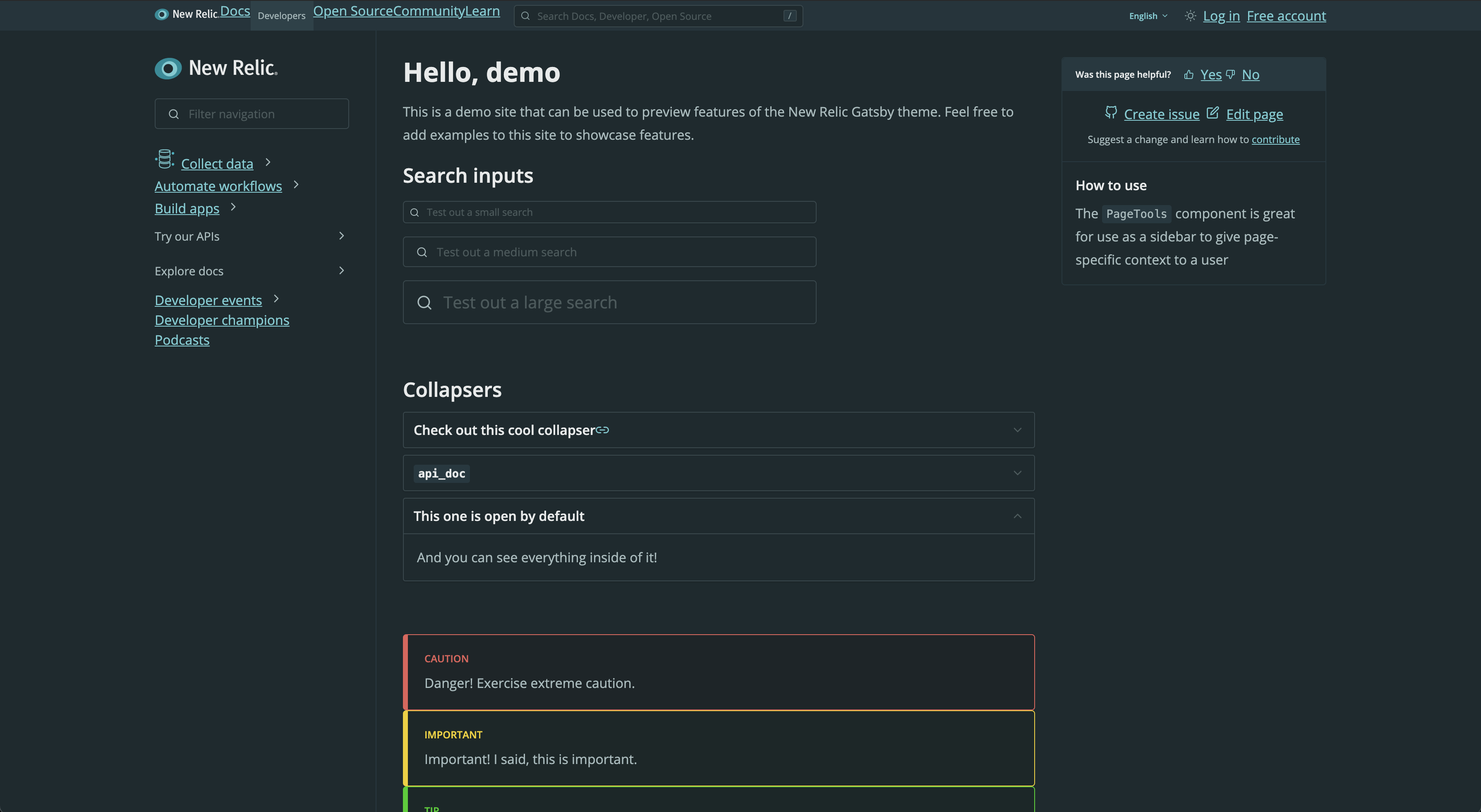Screen dimensions: 1481x812
Task: Click the magnifier icon in filter navigation box
Action: [174, 114]
